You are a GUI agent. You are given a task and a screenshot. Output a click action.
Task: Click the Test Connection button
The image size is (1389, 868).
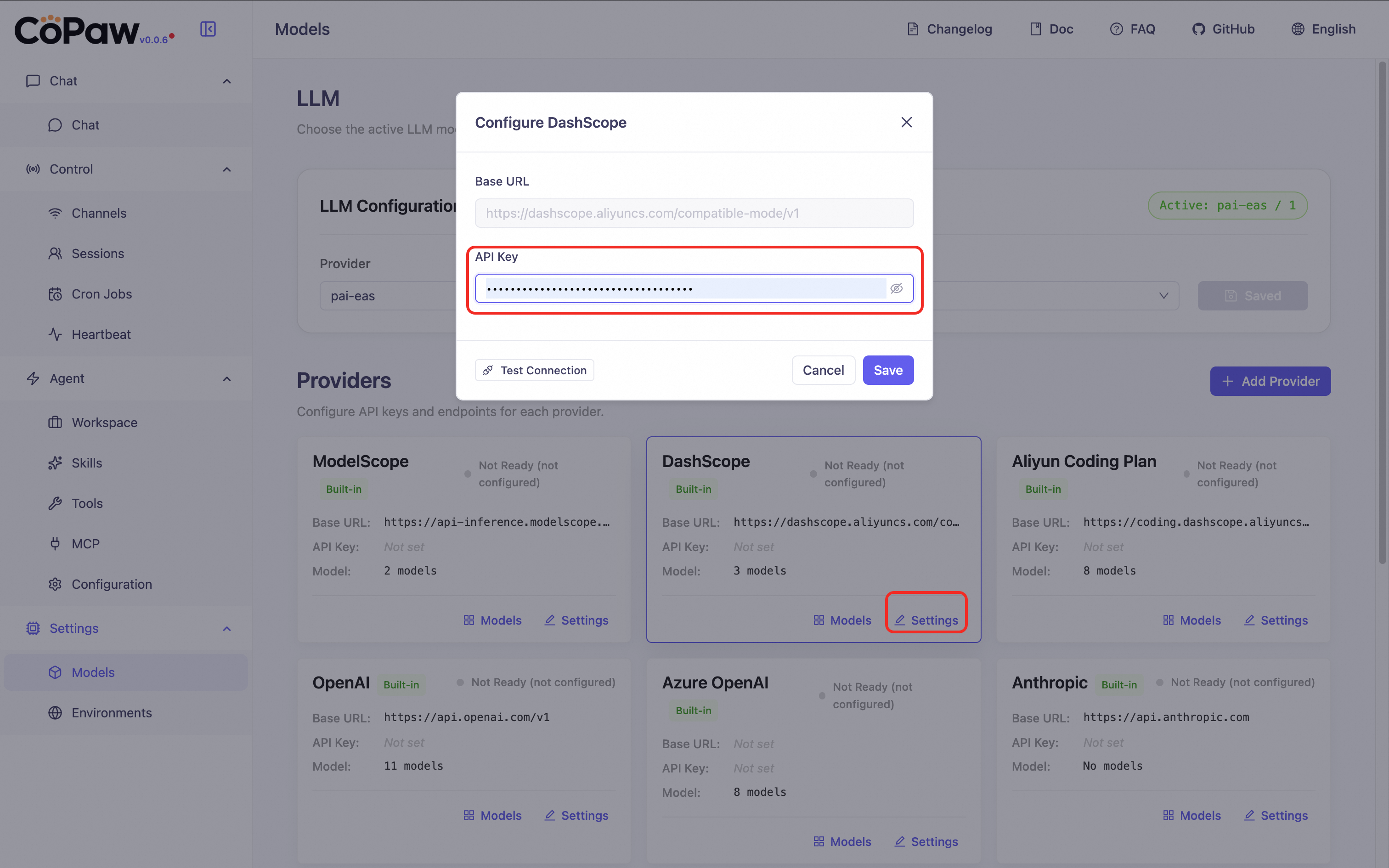[534, 370]
